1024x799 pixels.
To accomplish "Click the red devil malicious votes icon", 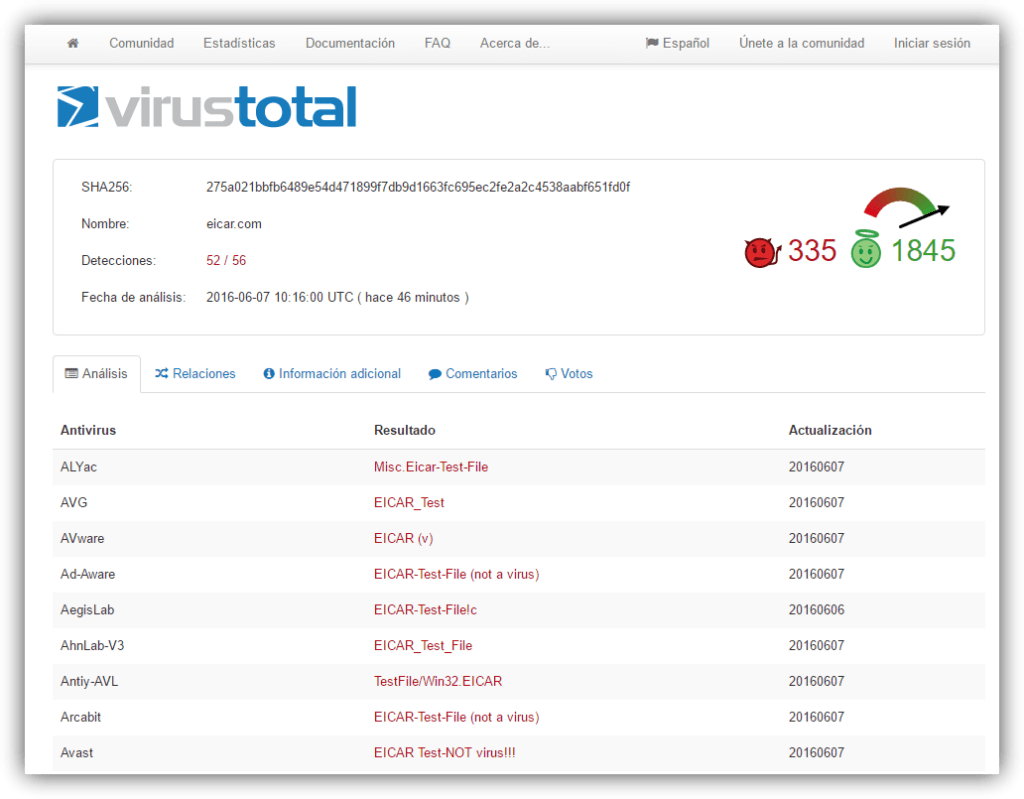I will pyautogui.click(x=761, y=252).
